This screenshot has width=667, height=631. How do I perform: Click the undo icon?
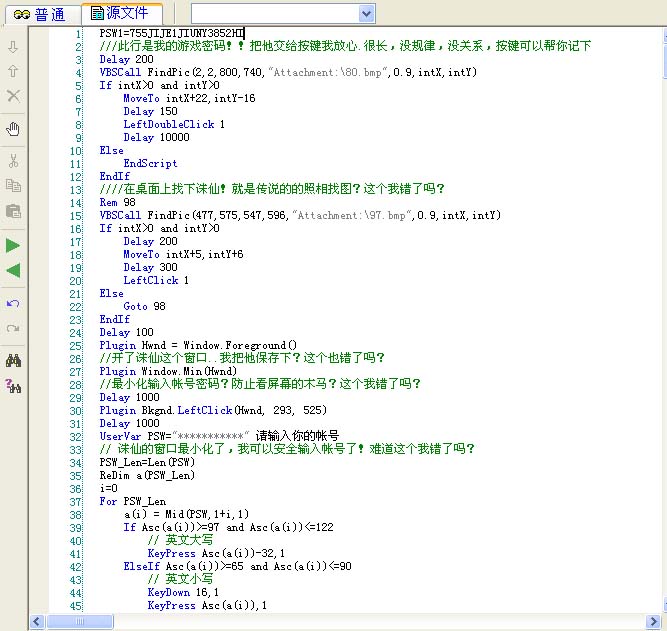pyautogui.click(x=13, y=303)
